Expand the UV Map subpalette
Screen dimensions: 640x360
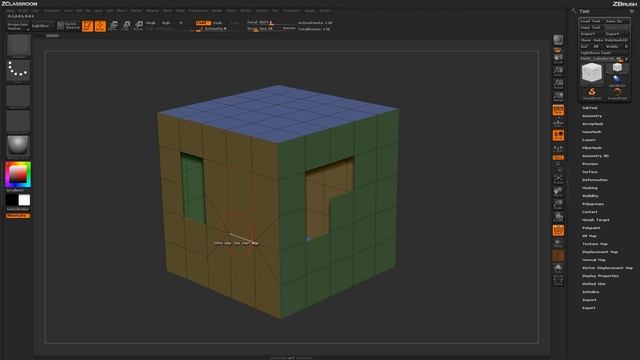tap(589, 236)
